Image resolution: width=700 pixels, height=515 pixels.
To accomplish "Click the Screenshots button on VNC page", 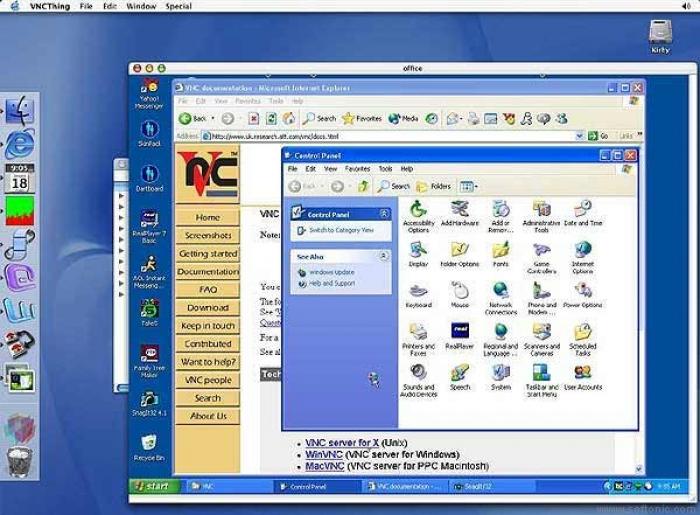I will click(x=208, y=235).
